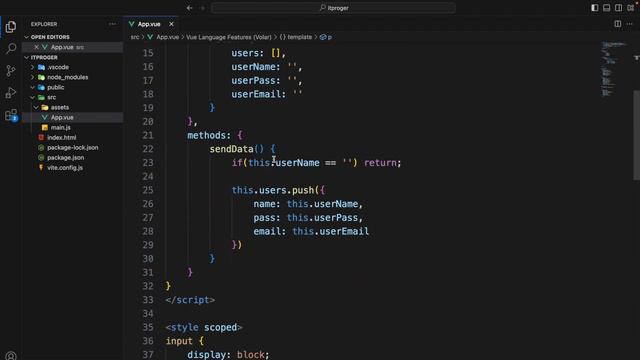Click the closing script tag

click(190, 300)
